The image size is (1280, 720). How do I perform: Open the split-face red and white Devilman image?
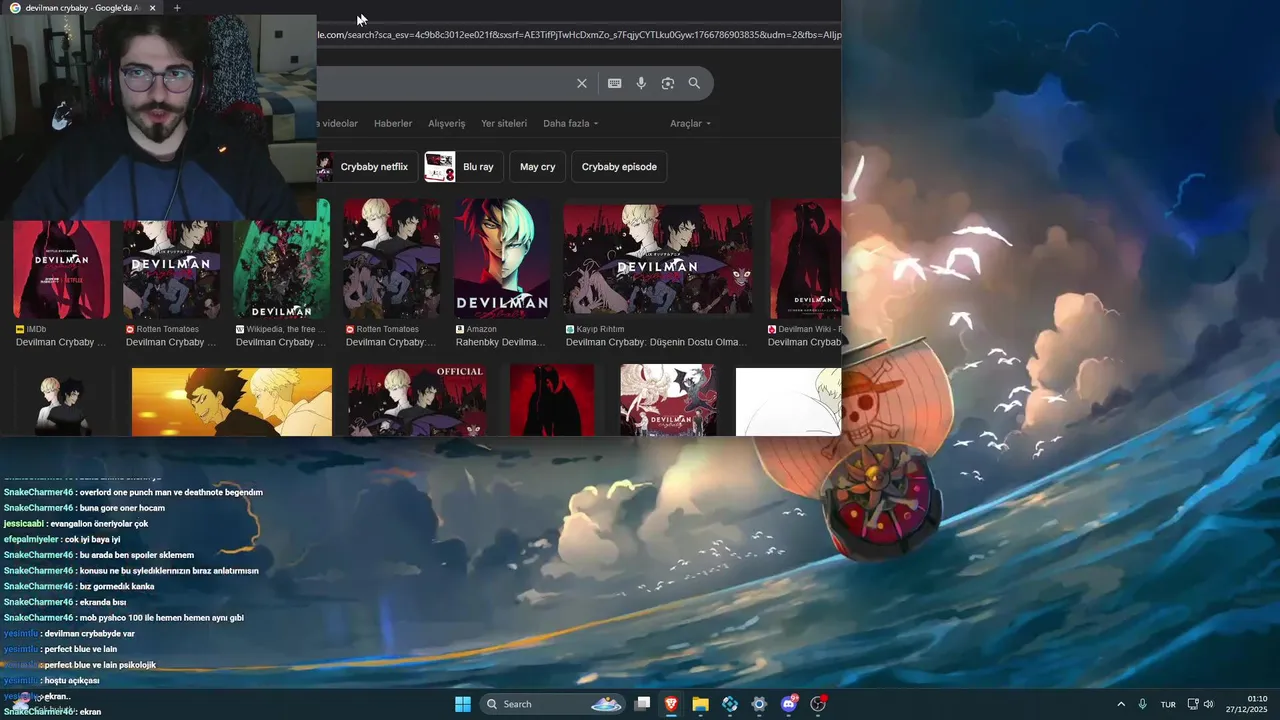(x=502, y=258)
